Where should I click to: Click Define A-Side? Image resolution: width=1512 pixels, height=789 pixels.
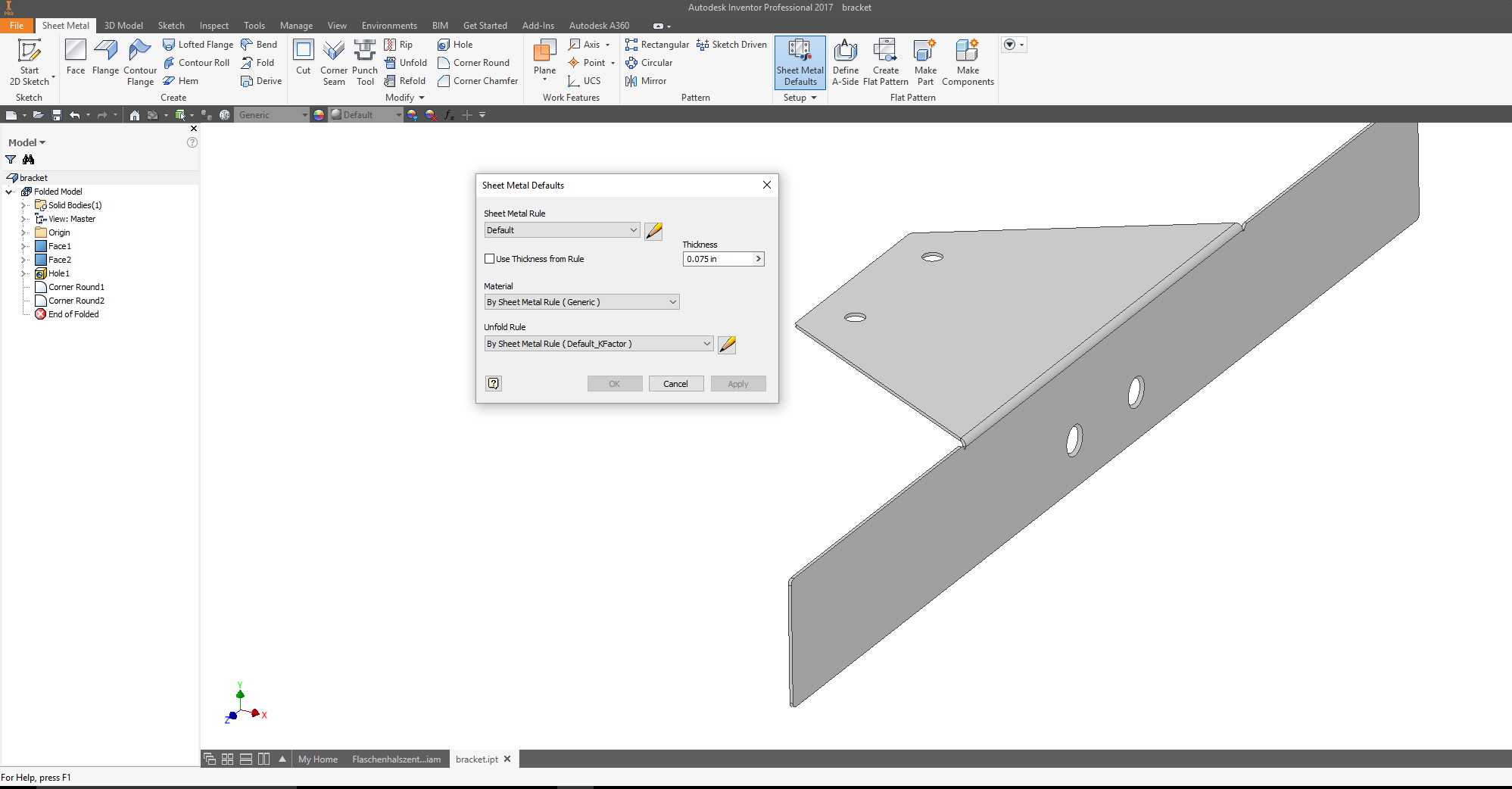point(846,62)
